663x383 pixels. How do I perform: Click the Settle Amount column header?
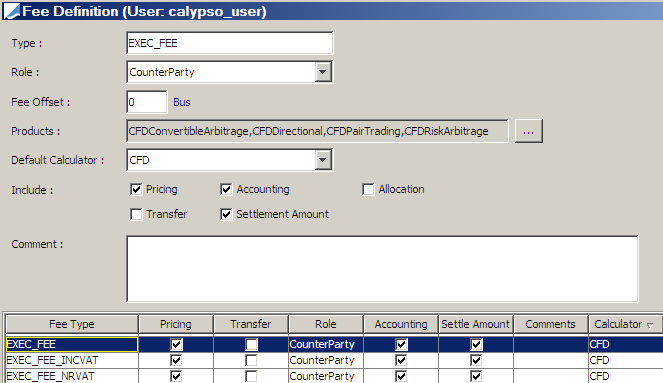tap(476, 324)
